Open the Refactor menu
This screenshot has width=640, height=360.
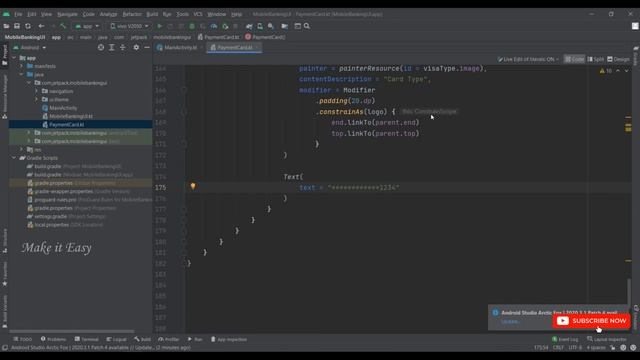132,14
